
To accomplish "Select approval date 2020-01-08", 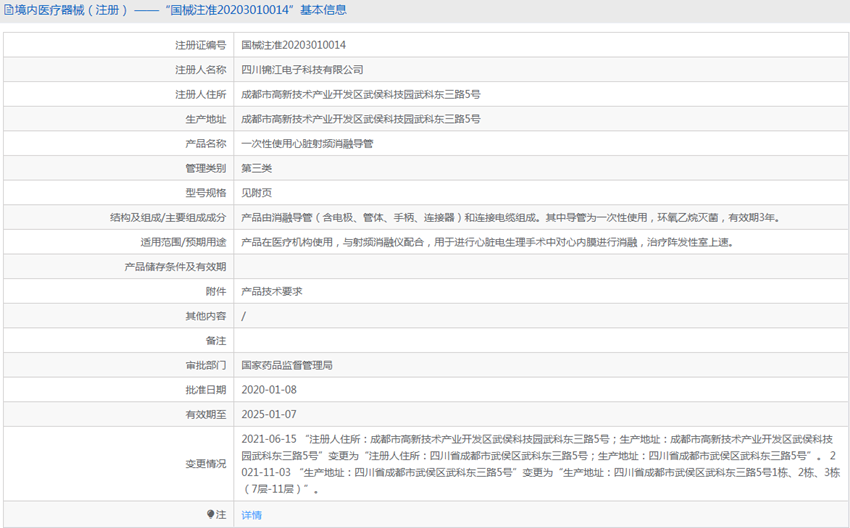I will tap(269, 390).
